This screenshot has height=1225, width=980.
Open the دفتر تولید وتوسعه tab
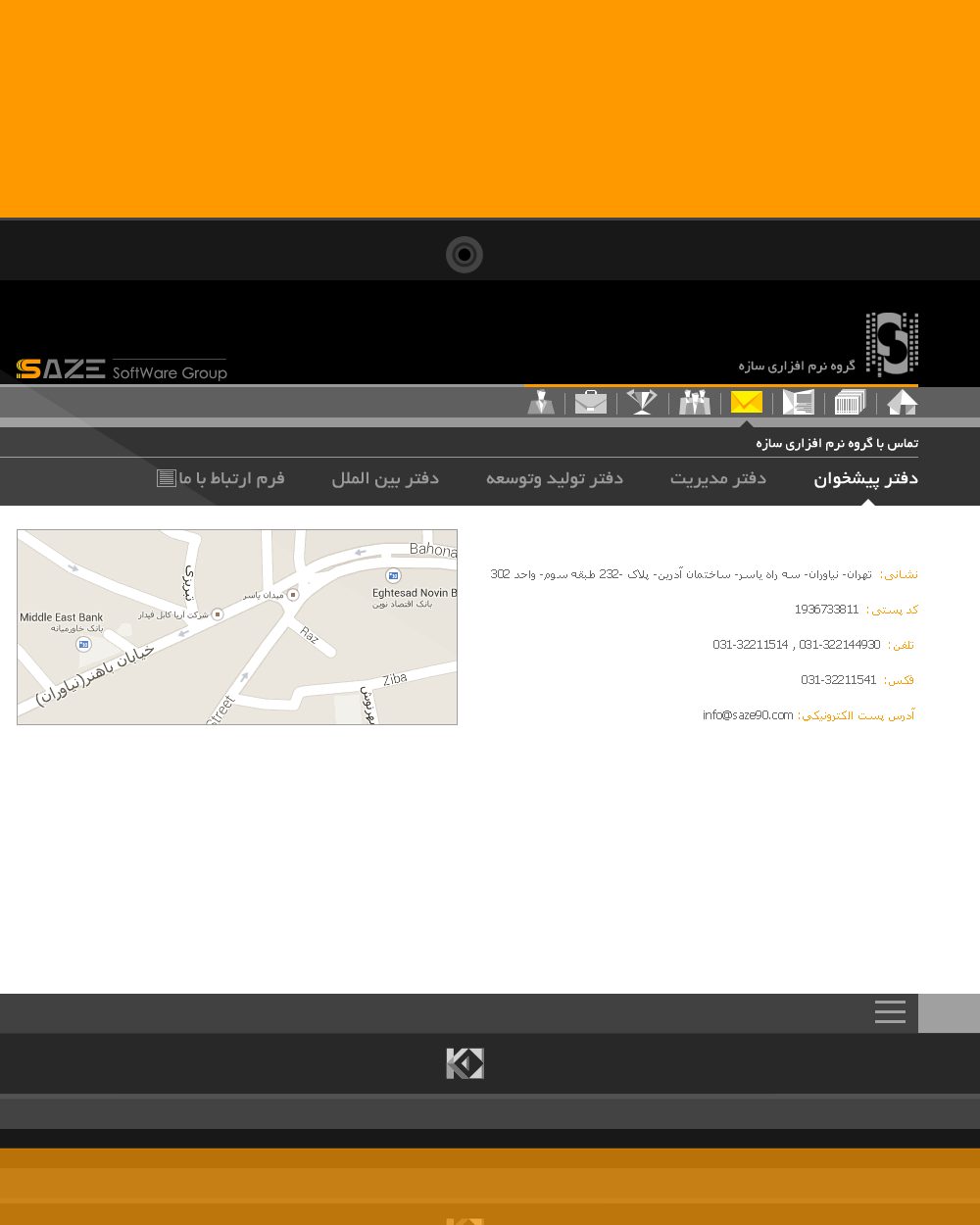[555, 479]
